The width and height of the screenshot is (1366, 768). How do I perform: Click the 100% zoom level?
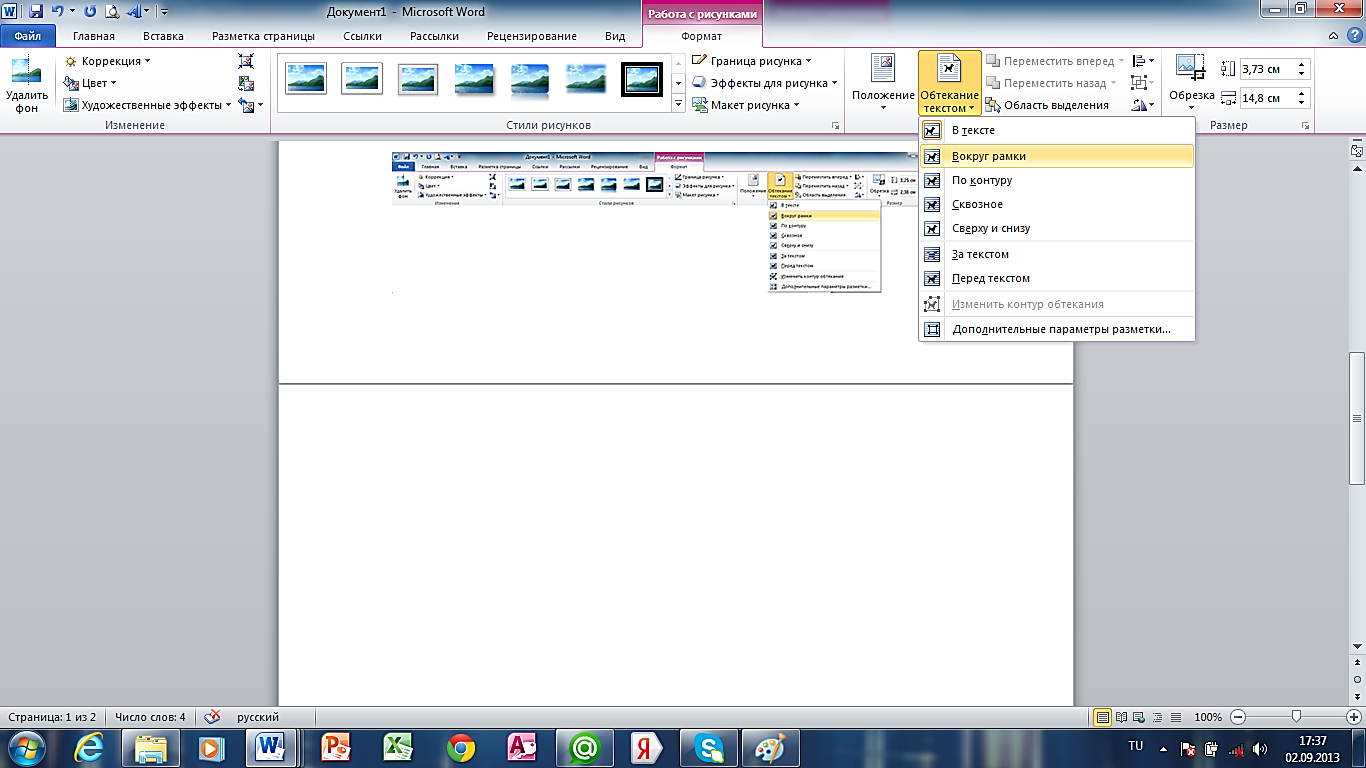1208,717
